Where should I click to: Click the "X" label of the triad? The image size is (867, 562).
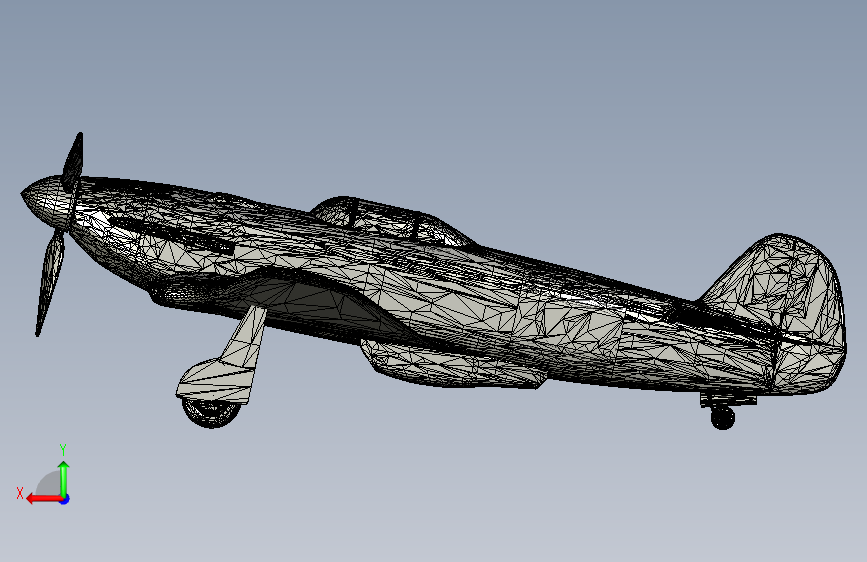(x=20, y=493)
